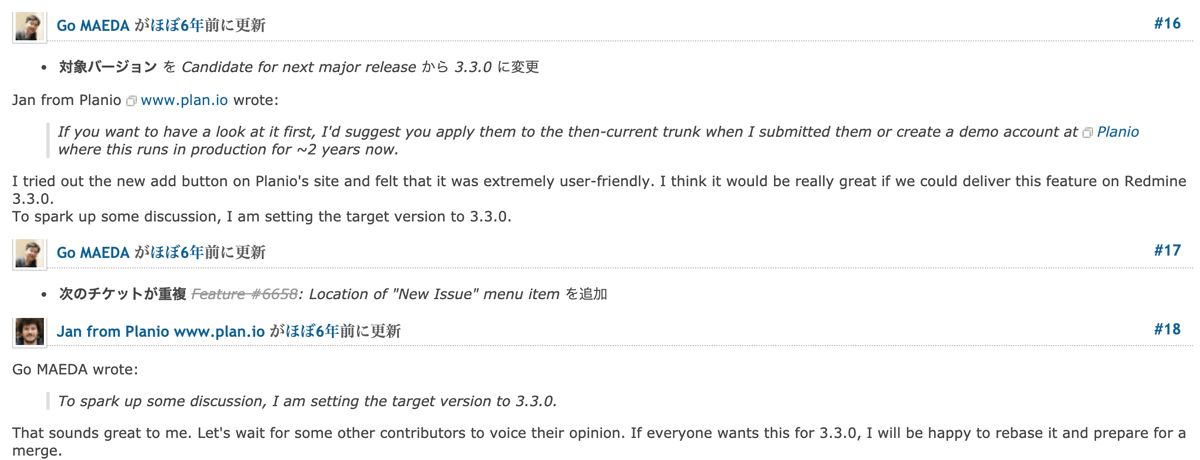The height and width of the screenshot is (460, 1200).
Task: Open Jan from Planio www.plan.io author link
Action: tap(161, 331)
